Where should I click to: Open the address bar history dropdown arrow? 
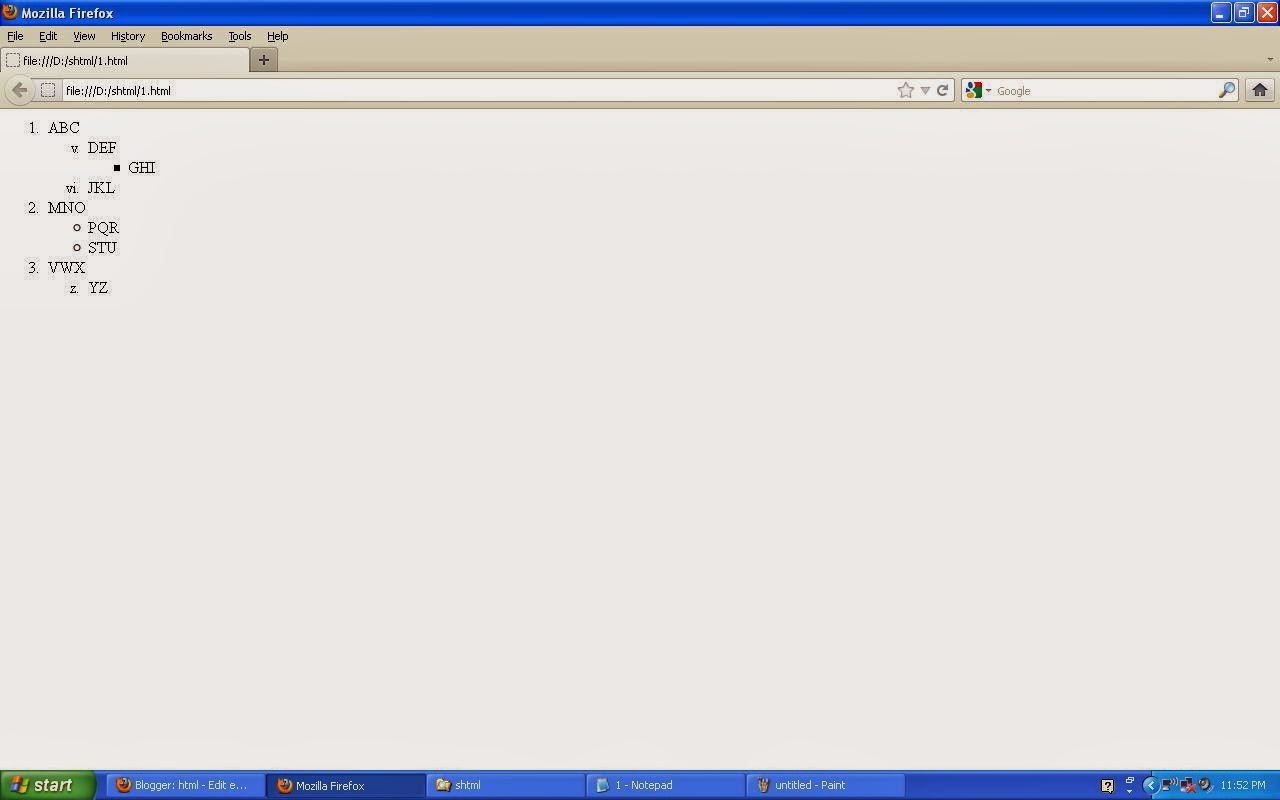click(925, 90)
